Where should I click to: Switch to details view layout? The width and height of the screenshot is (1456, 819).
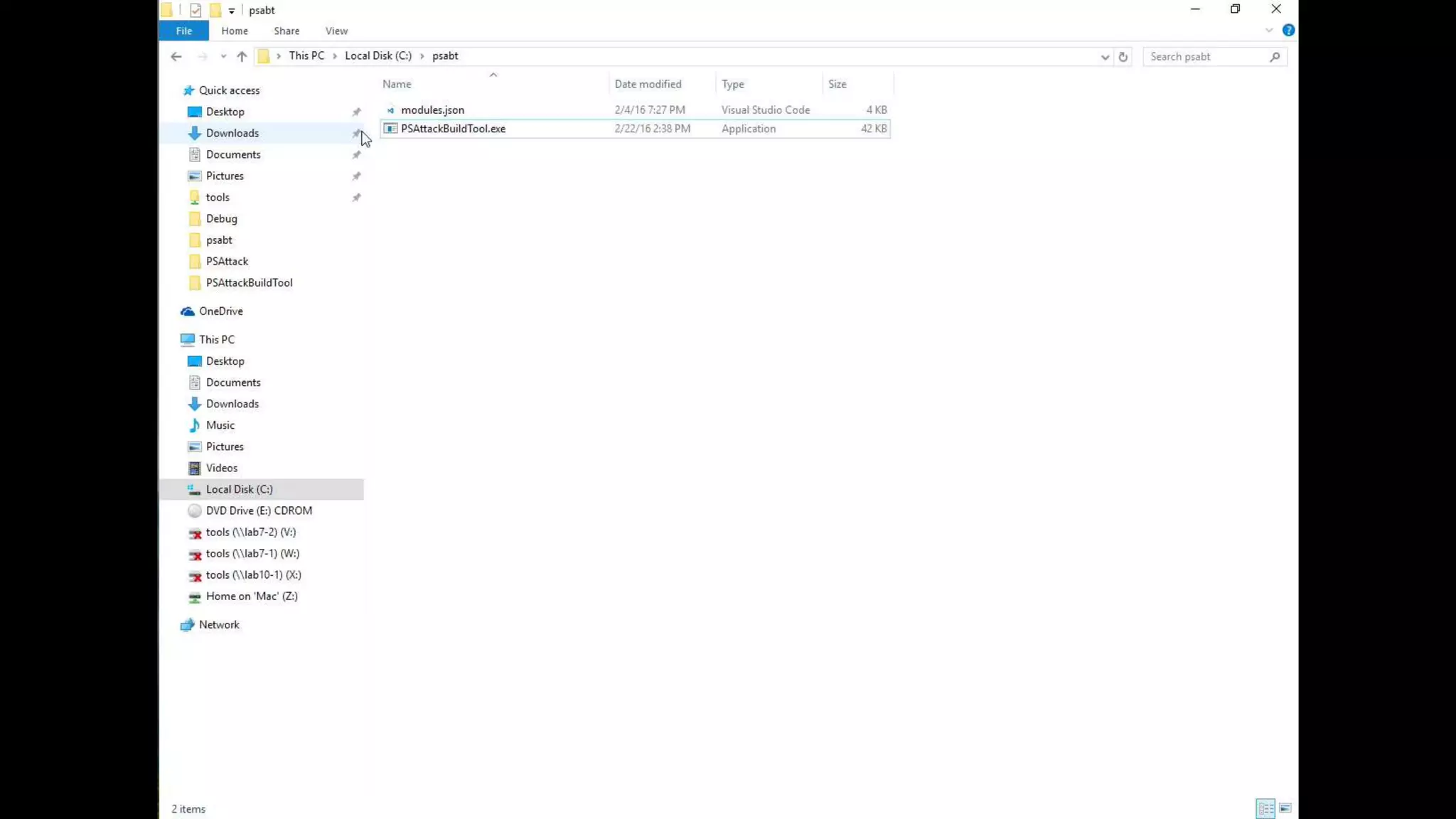pyautogui.click(x=1265, y=808)
